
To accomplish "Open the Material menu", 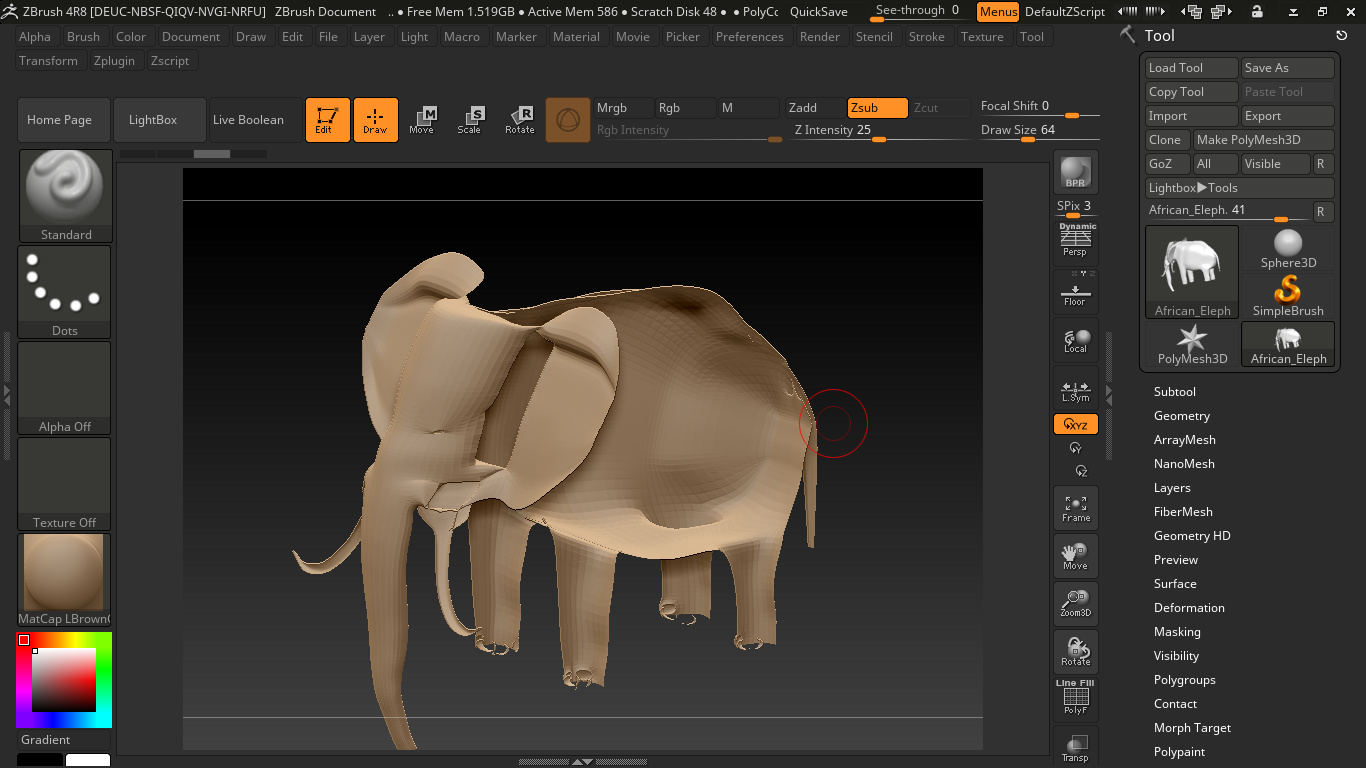I will [x=577, y=37].
